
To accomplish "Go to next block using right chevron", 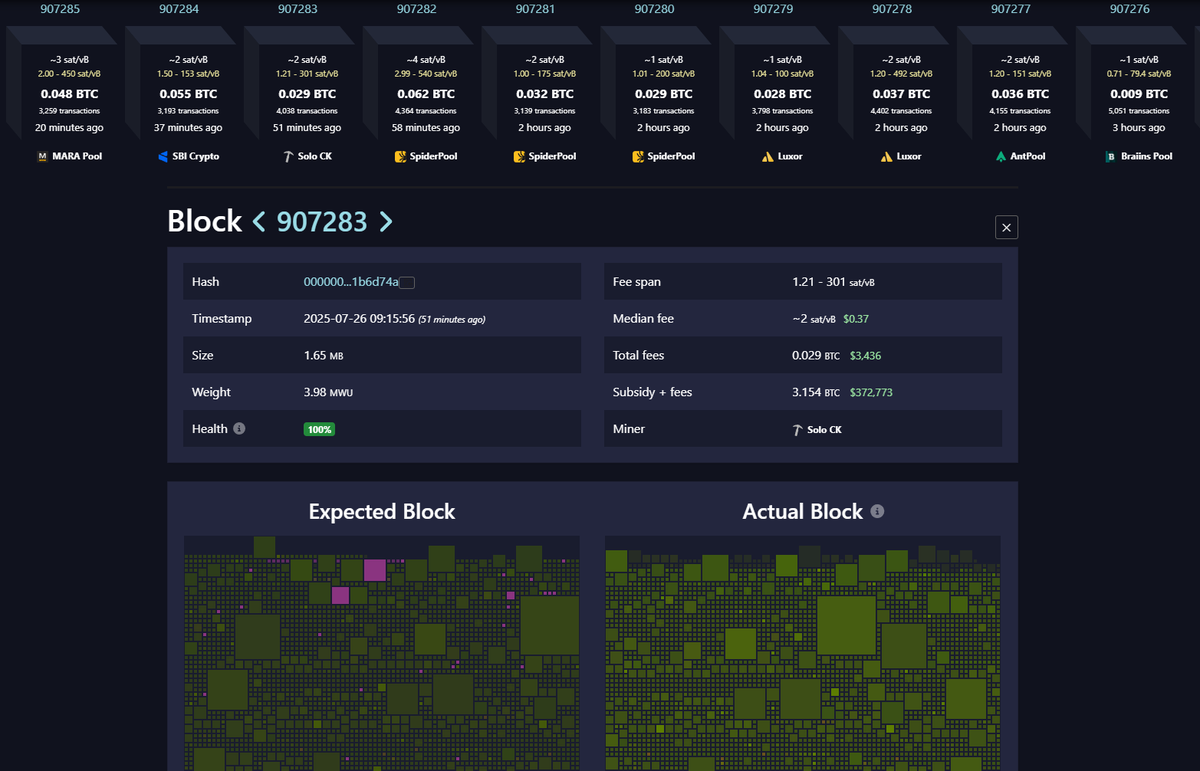I will click(386, 222).
